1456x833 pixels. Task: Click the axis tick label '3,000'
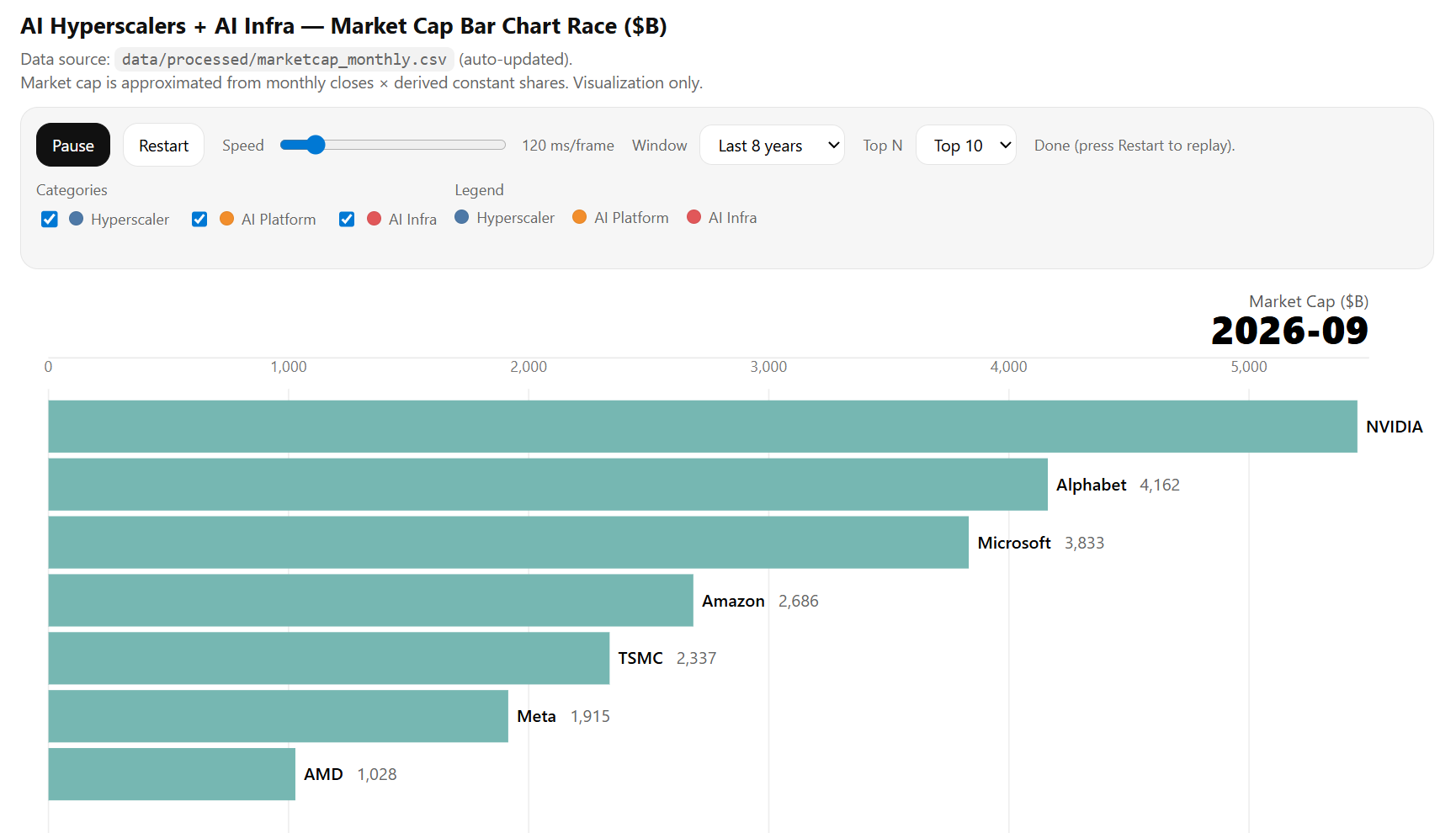pos(768,367)
